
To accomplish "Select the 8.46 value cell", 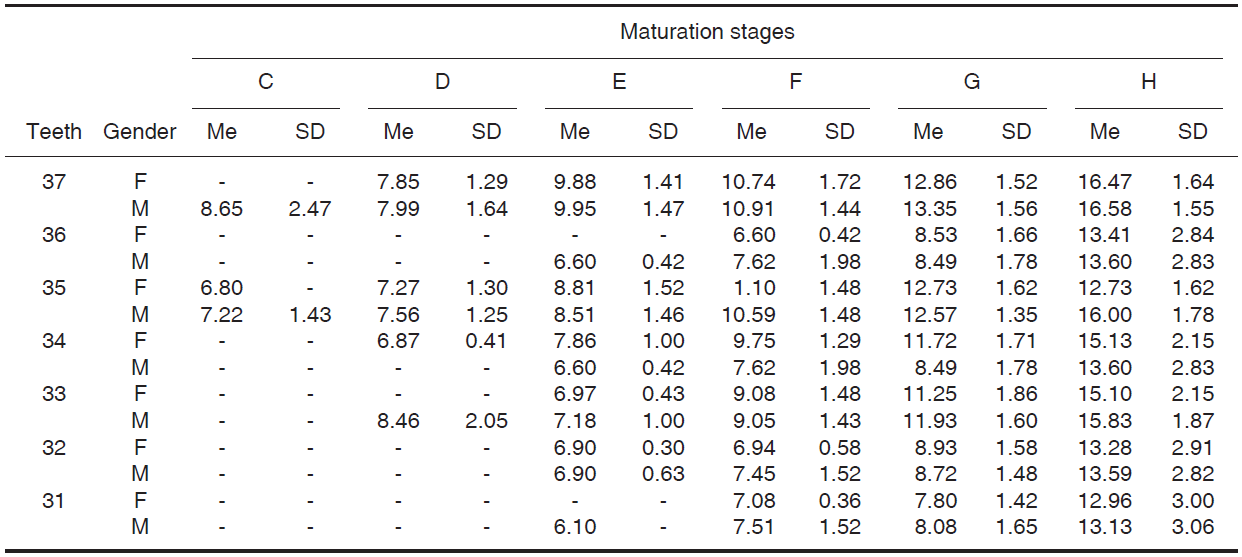I will coord(398,422).
